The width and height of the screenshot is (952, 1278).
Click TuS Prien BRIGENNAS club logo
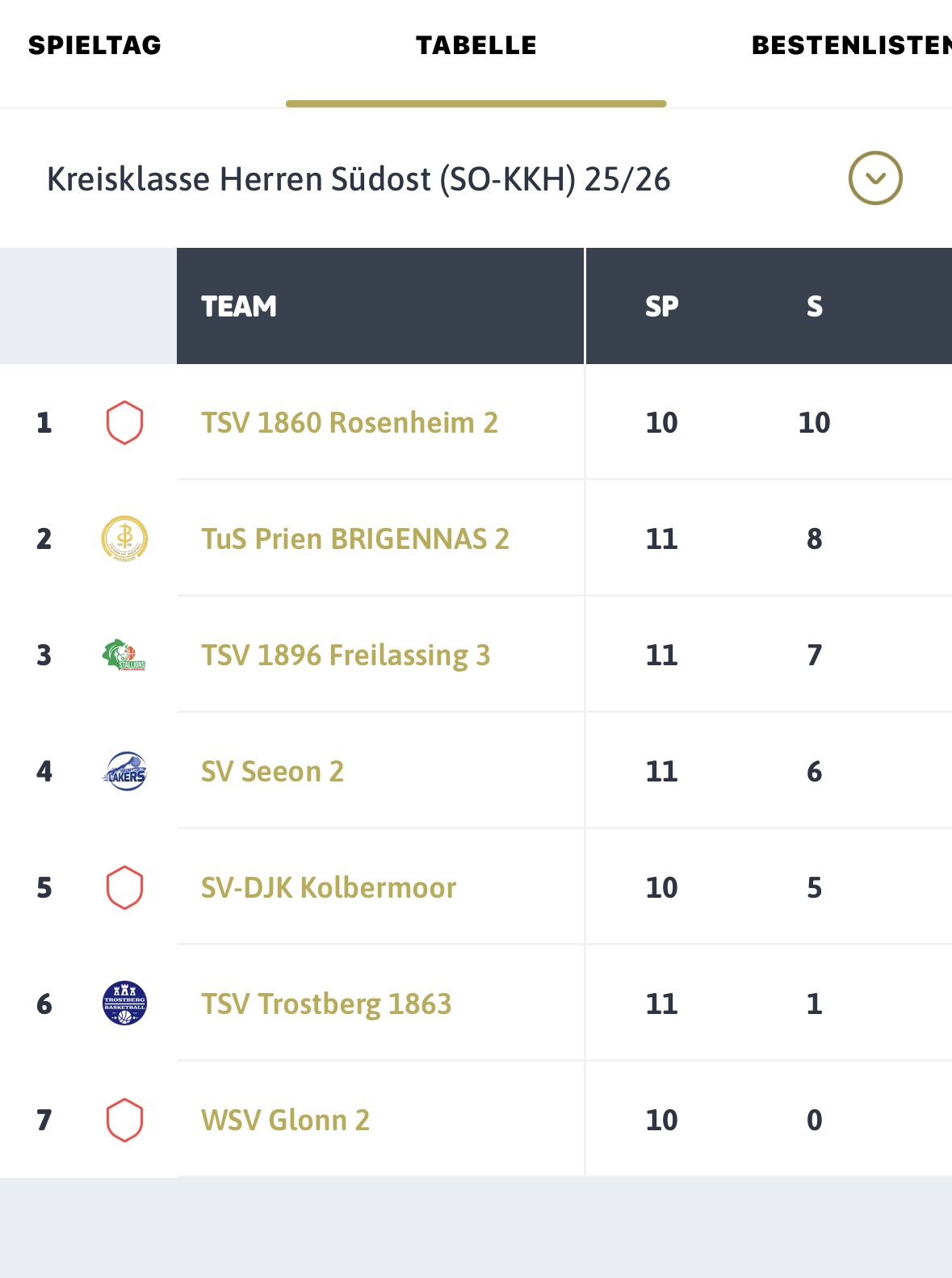click(x=124, y=538)
